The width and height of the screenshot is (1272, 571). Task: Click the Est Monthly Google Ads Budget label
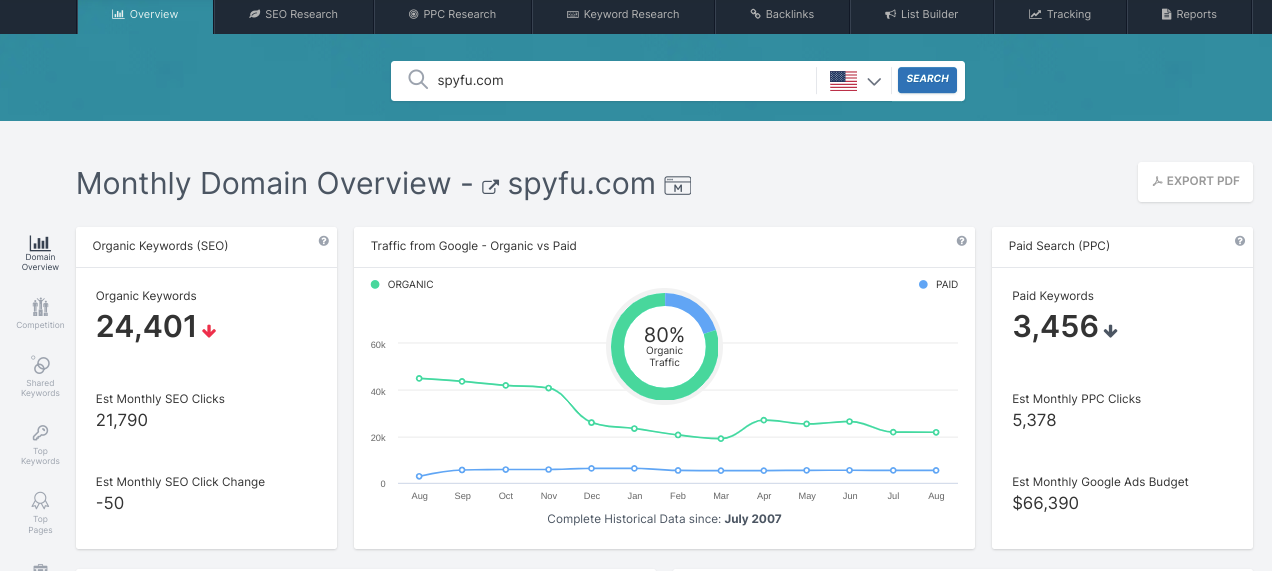click(1100, 482)
